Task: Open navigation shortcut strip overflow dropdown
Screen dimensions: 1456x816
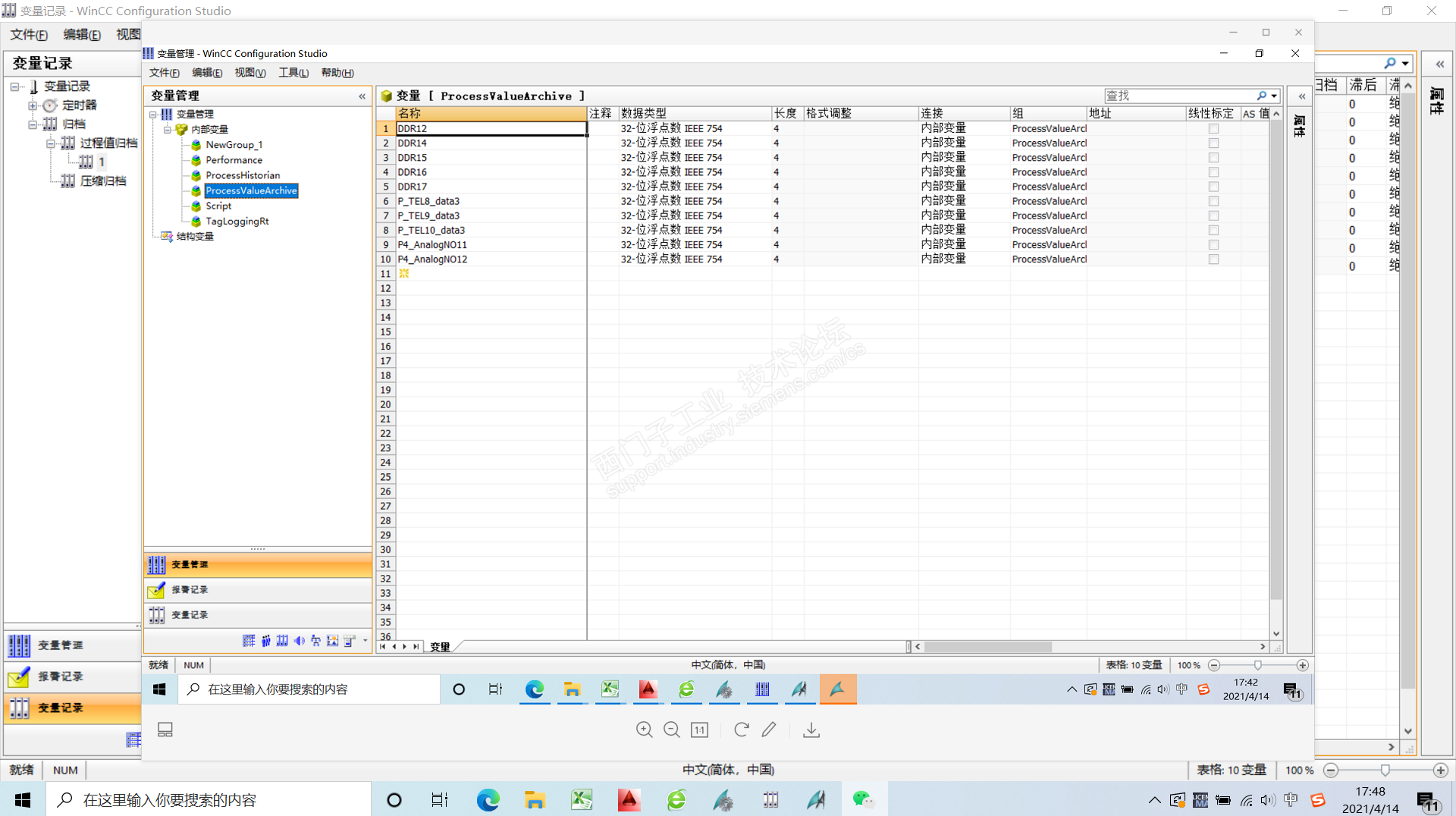Action: pos(365,641)
